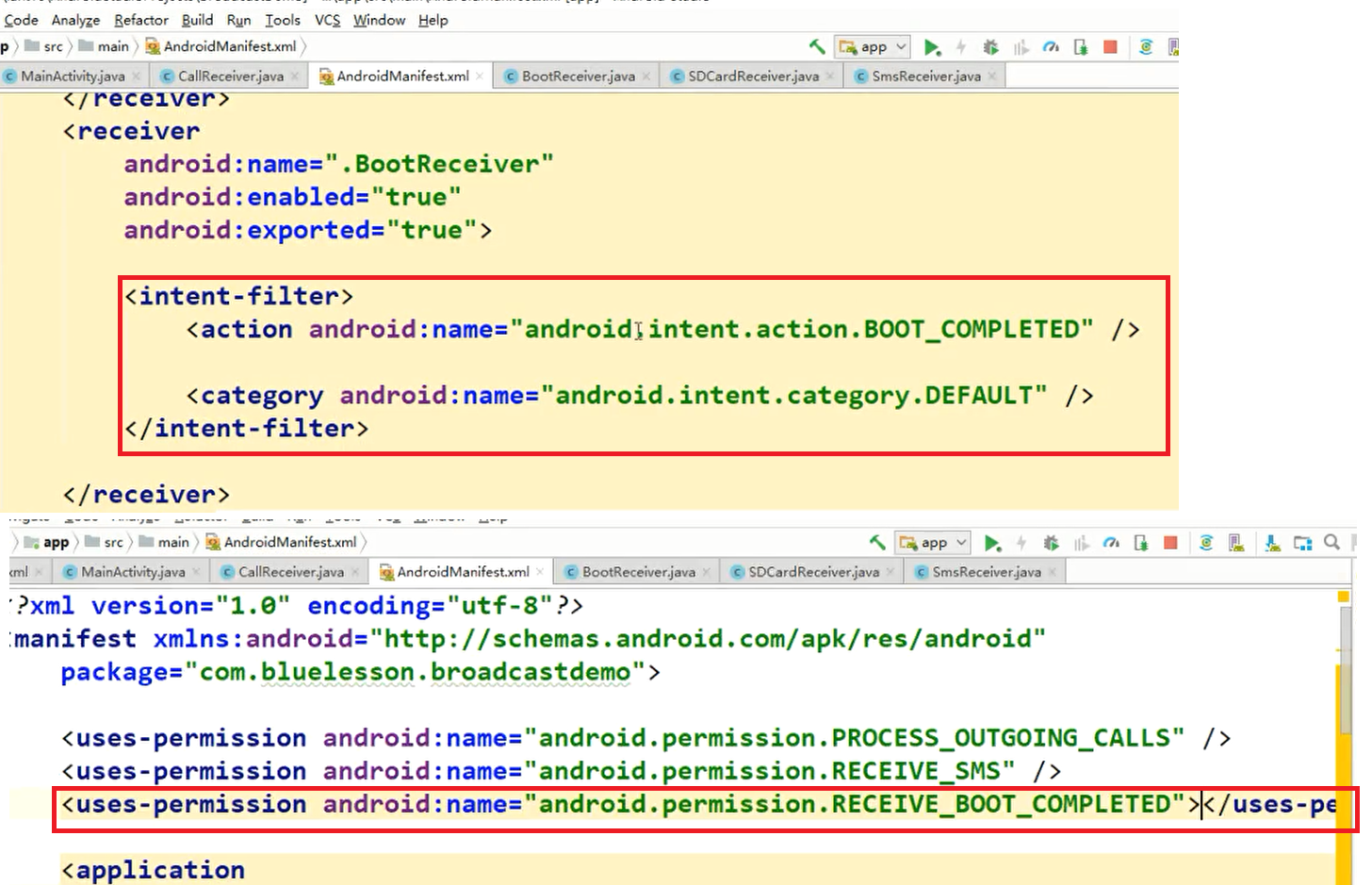Click the Run with Coverage icon in lower window
The height and width of the screenshot is (885, 1372).
click(1081, 543)
